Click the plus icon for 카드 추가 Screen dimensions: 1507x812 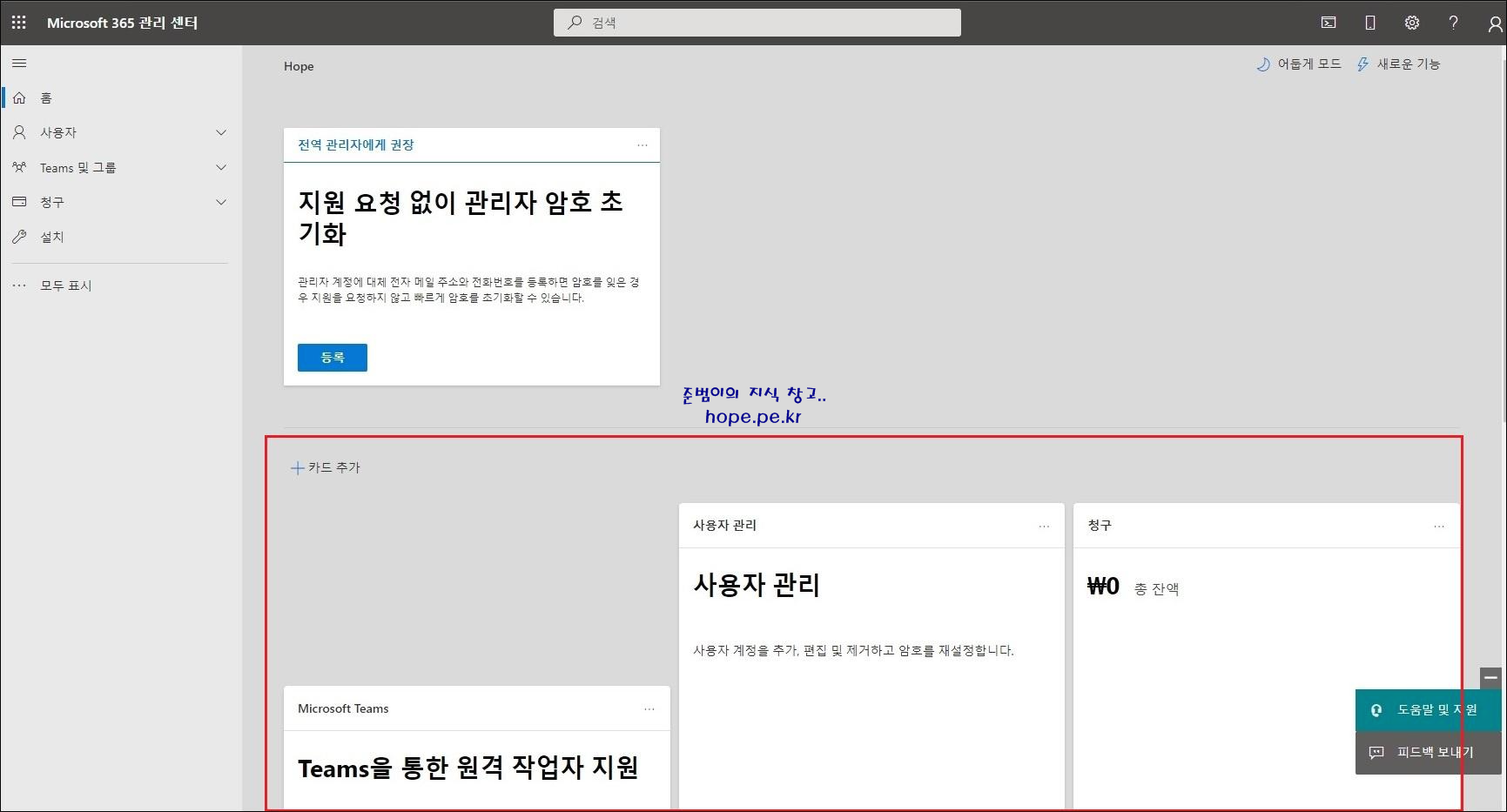297,468
